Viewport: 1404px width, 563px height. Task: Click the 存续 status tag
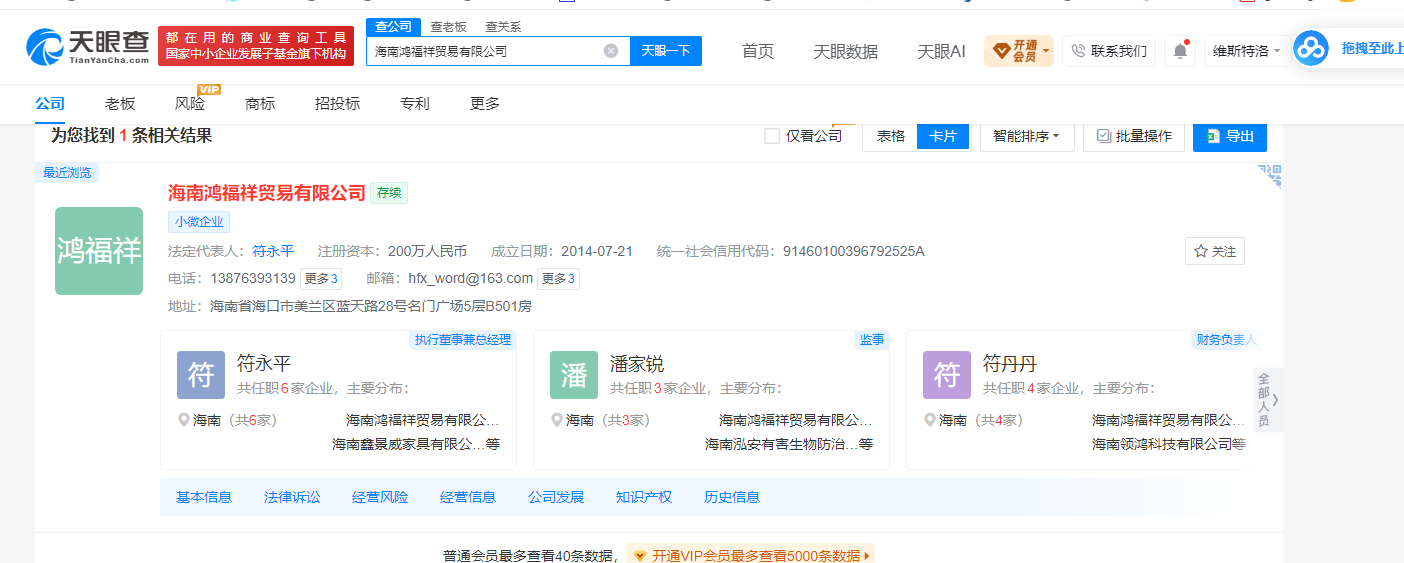389,193
